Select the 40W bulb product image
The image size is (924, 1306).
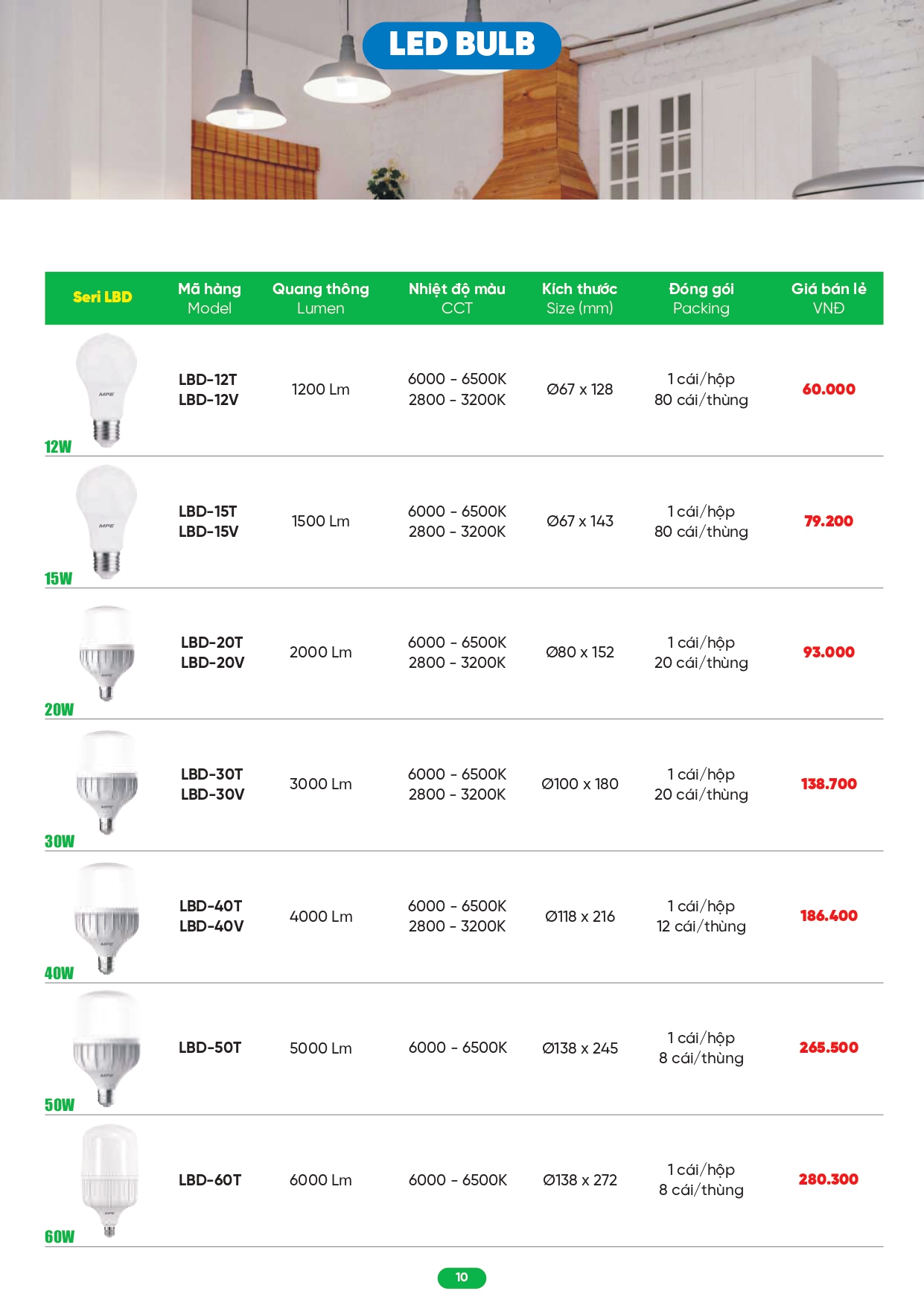point(106,917)
